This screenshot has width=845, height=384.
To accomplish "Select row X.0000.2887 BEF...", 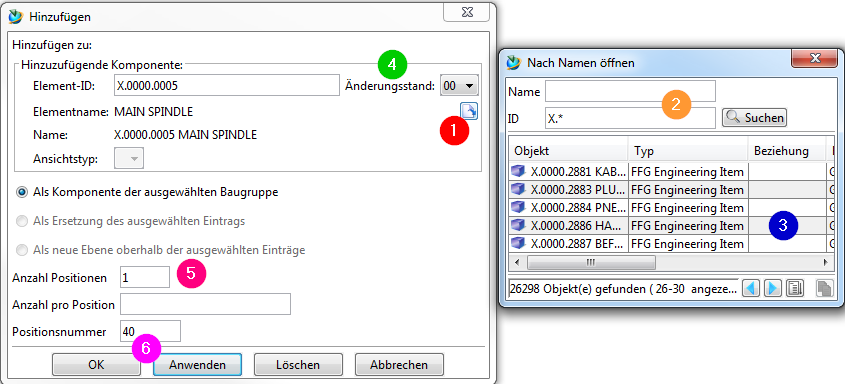I will [x=671, y=243].
